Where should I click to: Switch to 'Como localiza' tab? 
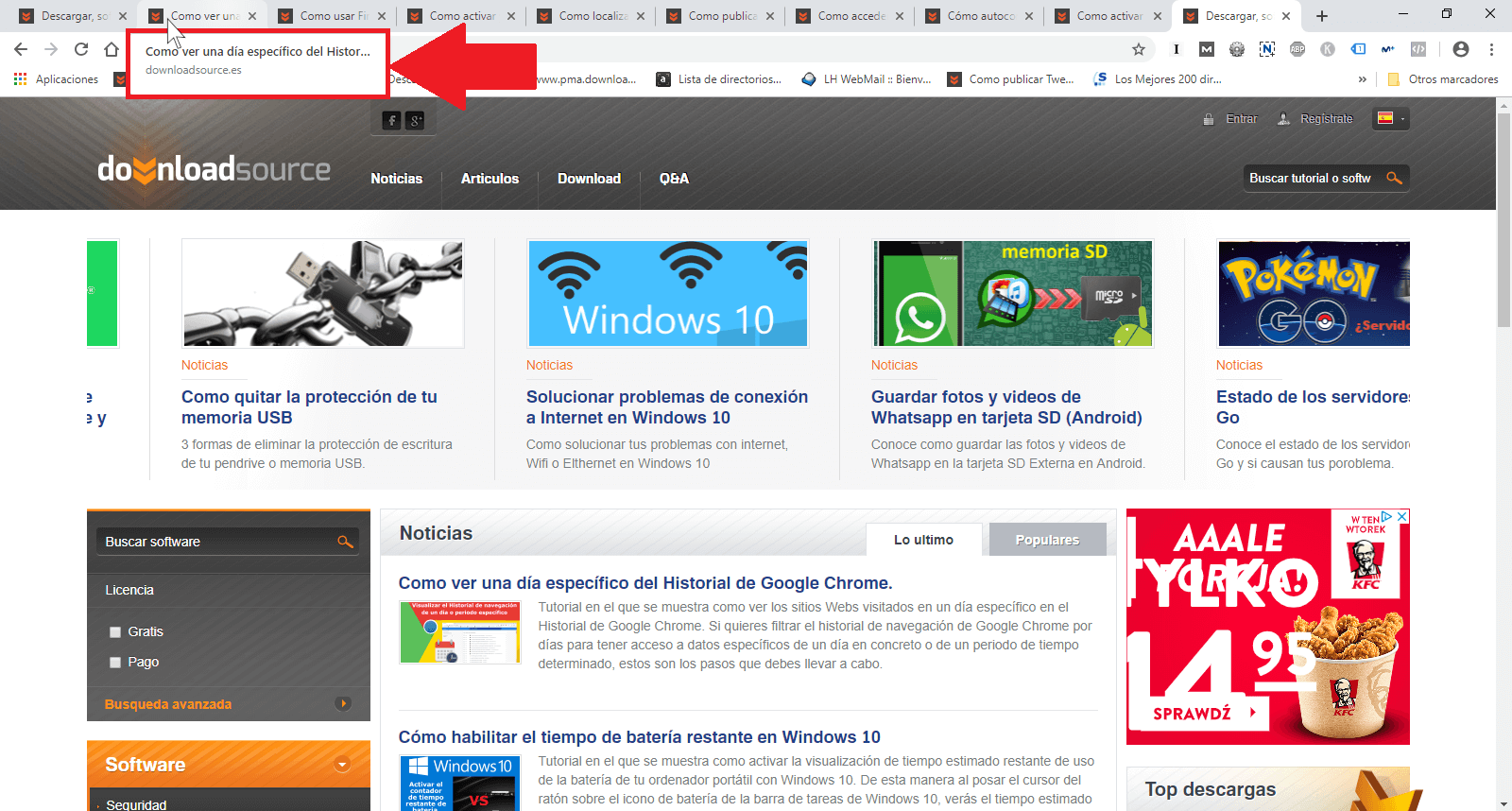[592, 16]
